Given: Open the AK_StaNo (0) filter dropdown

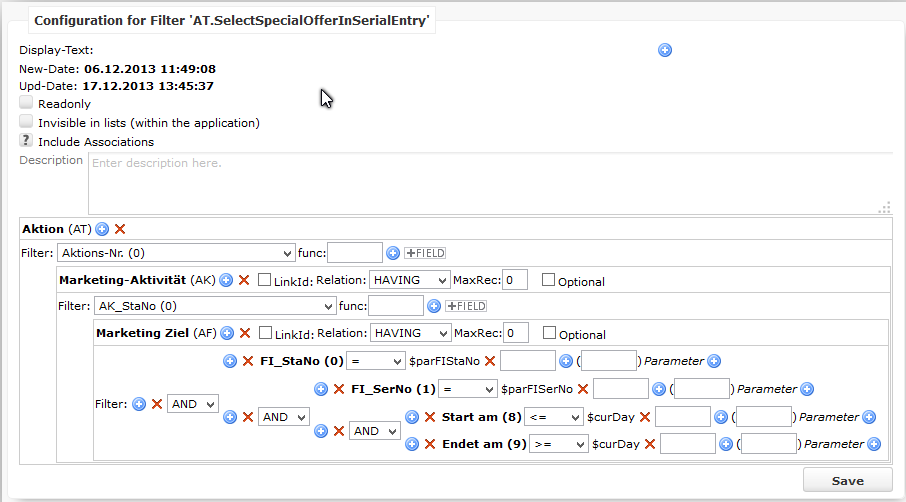Looking at the screenshot, I should click(215, 306).
